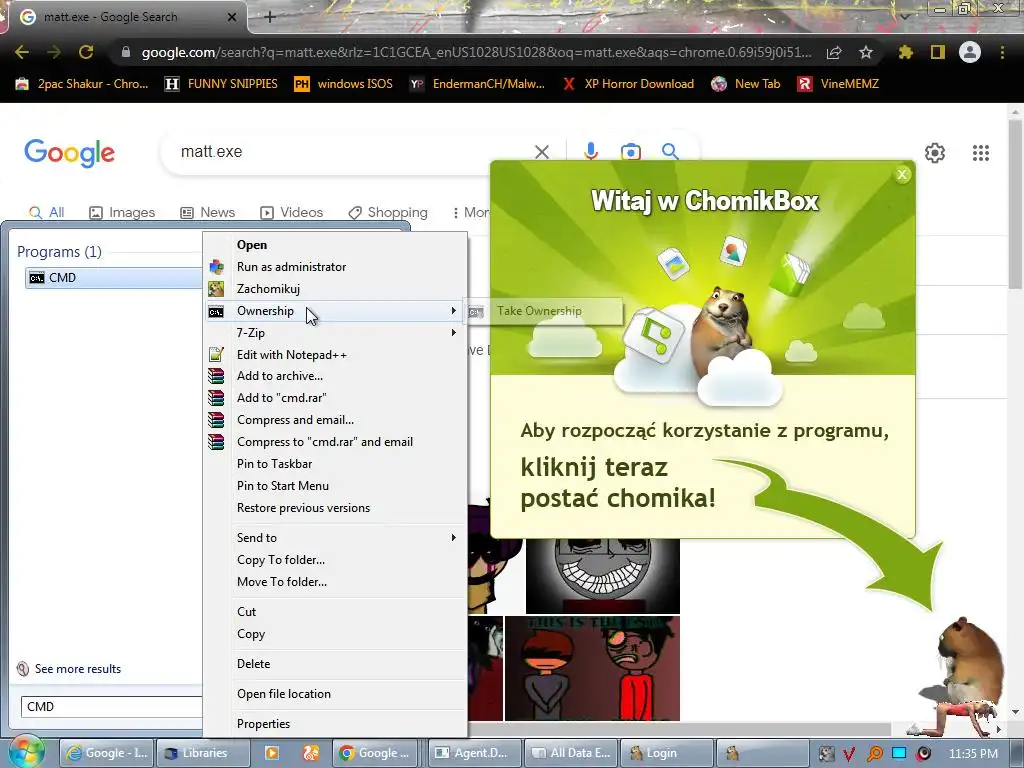This screenshot has height=768, width=1024.
Task: Open the New Tab bookmark
Action: coord(746,84)
